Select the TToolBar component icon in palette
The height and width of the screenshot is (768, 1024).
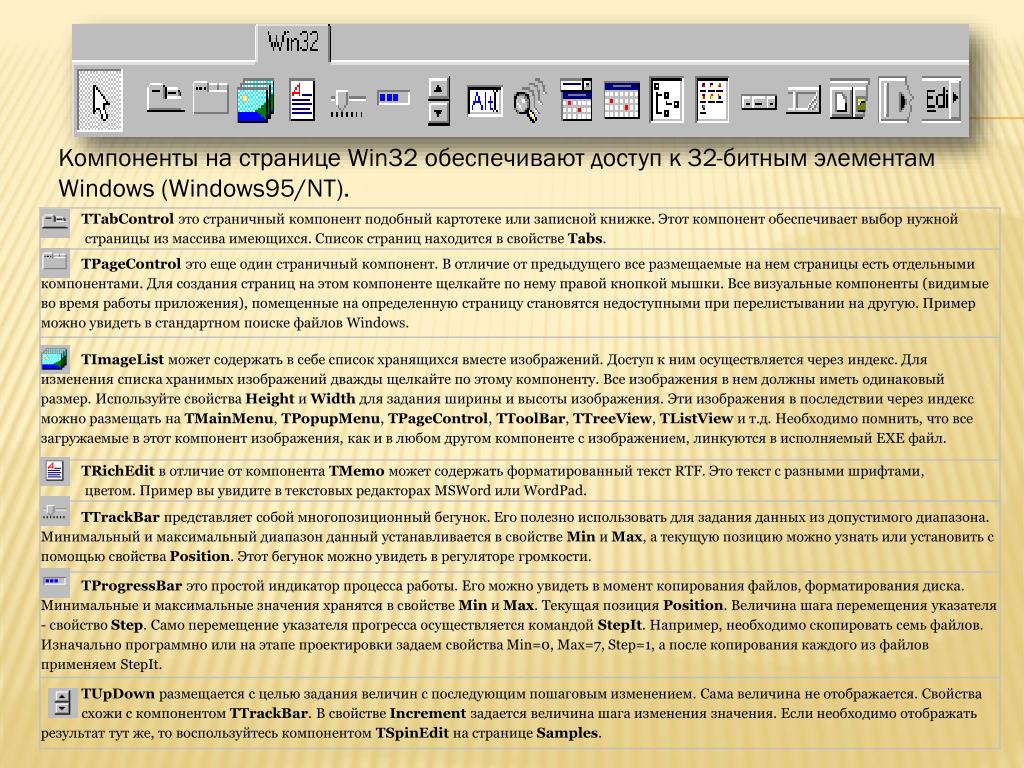coord(849,100)
